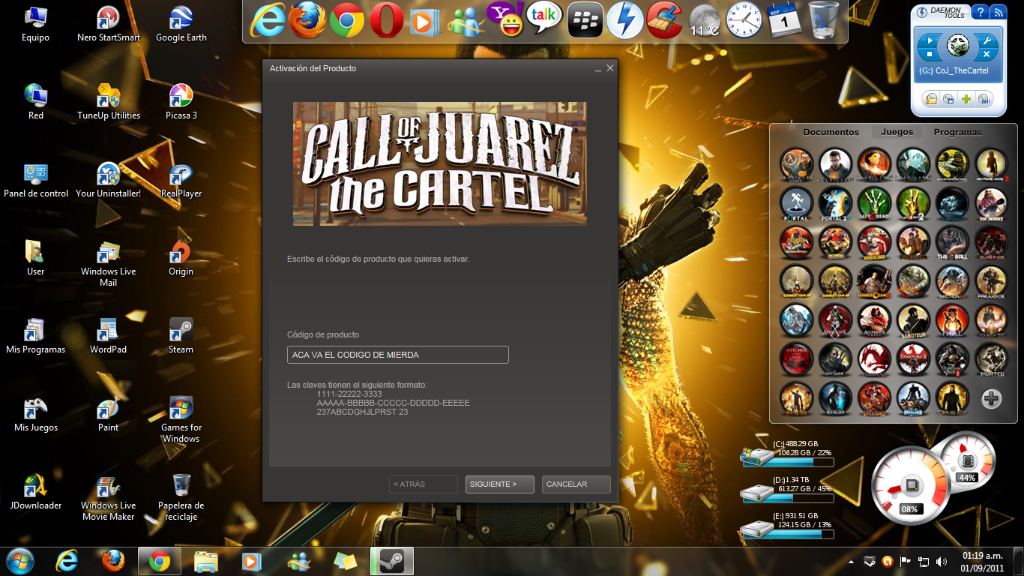
Task: Open the Panel de control desktop icon
Action: pos(36,180)
